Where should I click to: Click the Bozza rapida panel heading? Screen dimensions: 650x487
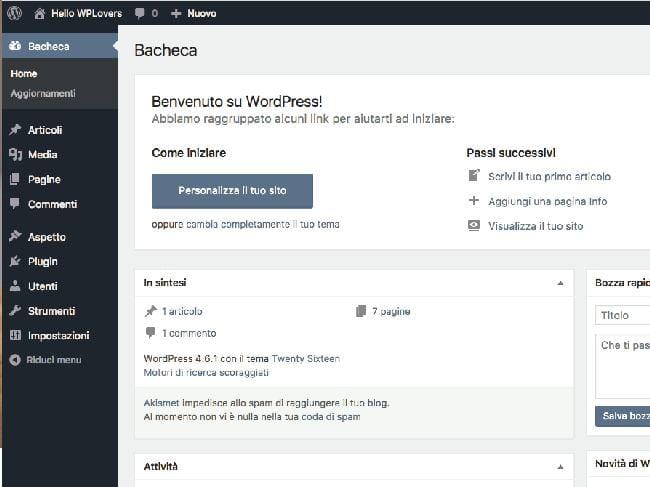tap(623, 283)
